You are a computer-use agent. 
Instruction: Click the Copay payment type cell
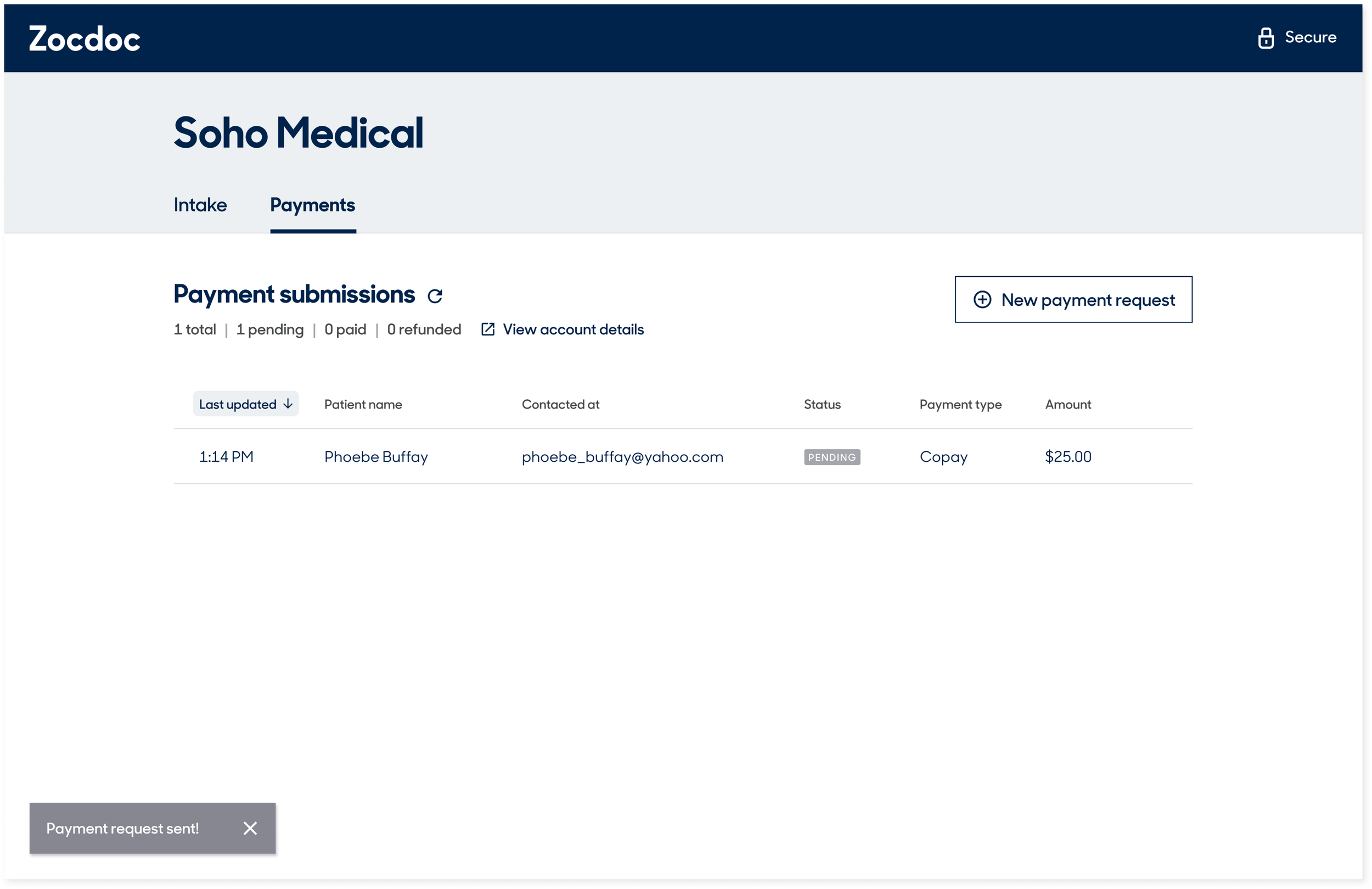(943, 457)
